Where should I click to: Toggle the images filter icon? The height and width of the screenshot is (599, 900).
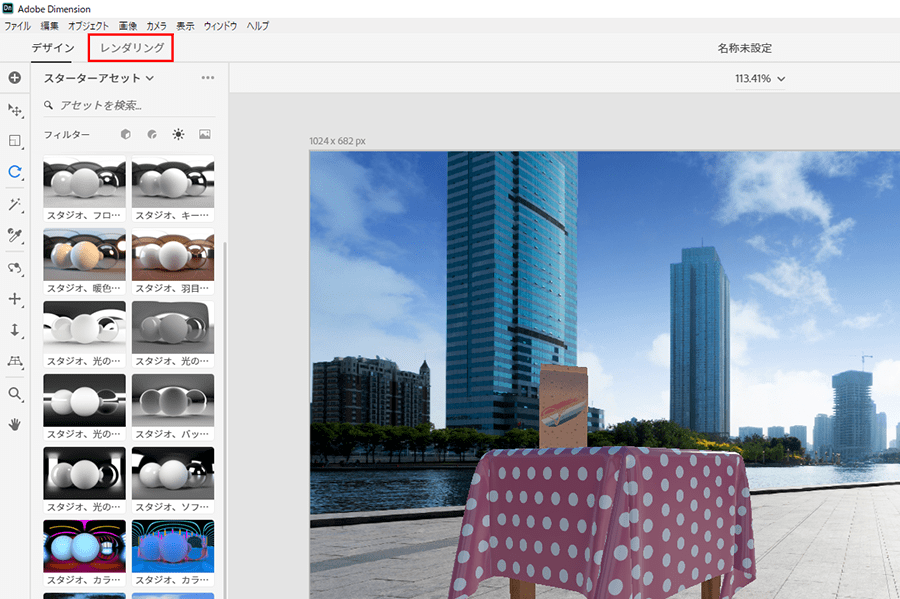(205, 134)
